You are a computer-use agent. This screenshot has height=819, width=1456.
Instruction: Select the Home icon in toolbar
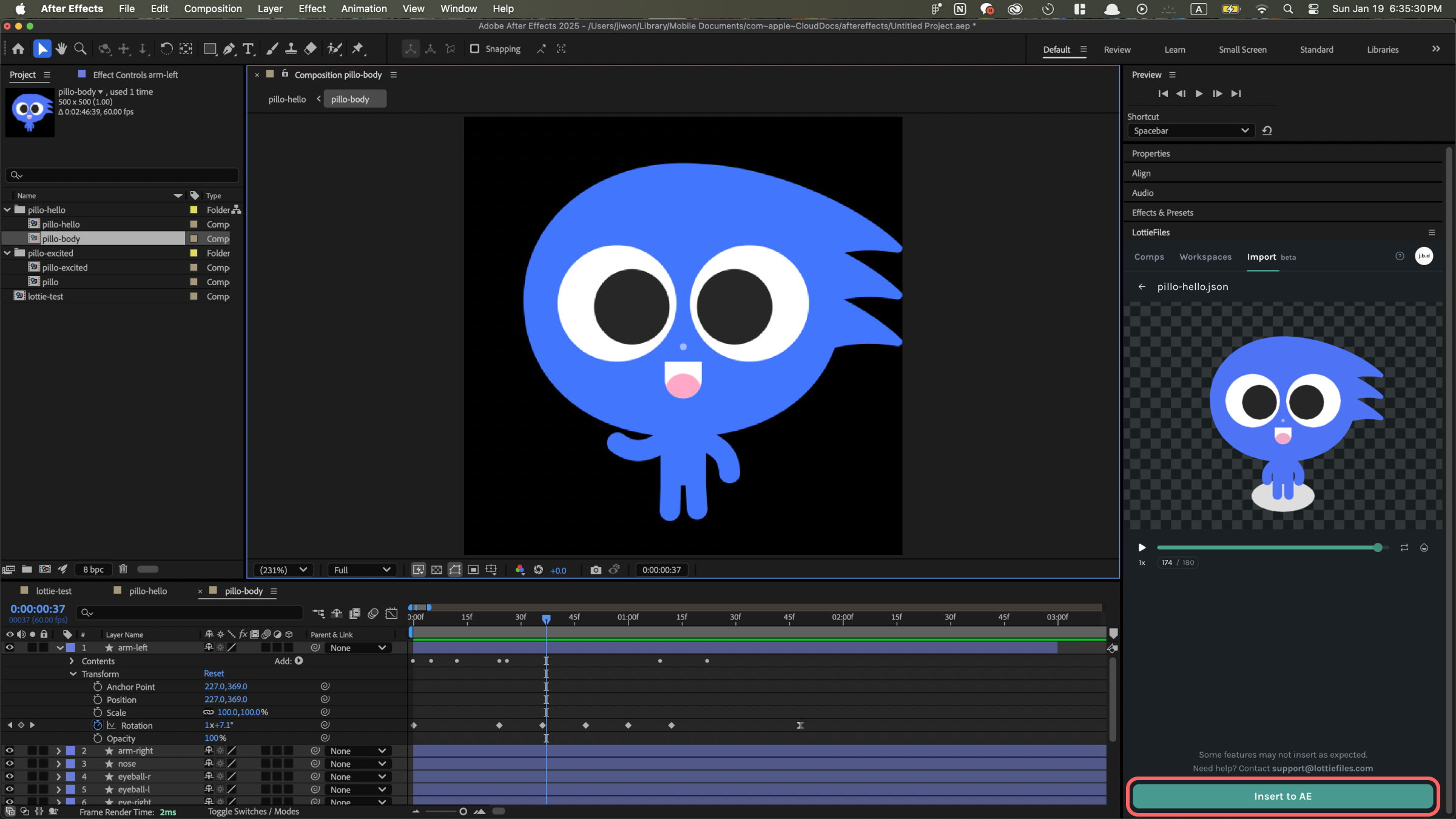[18, 49]
